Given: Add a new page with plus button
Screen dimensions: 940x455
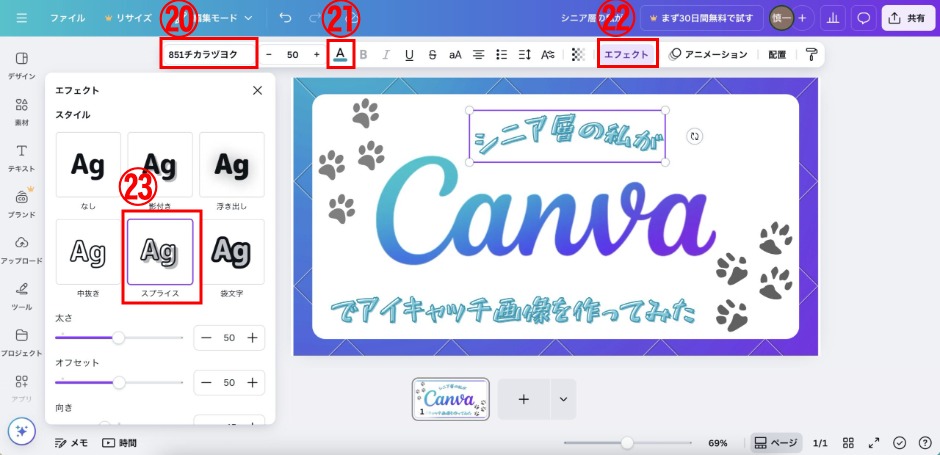Looking at the screenshot, I should coord(523,399).
